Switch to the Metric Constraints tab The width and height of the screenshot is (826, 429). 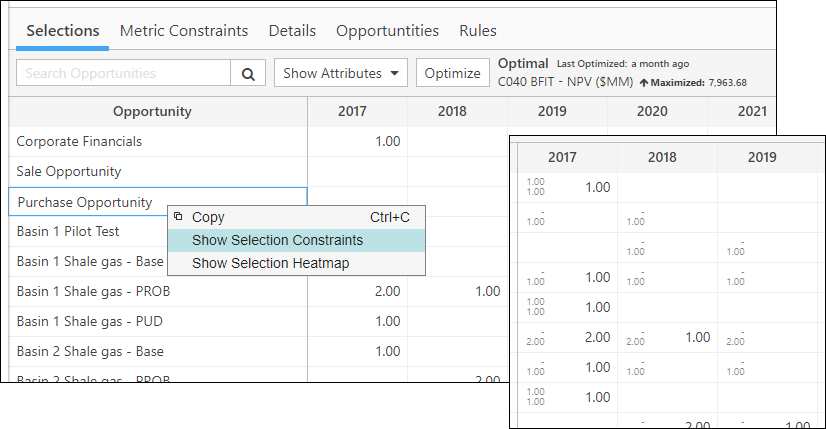click(x=184, y=31)
